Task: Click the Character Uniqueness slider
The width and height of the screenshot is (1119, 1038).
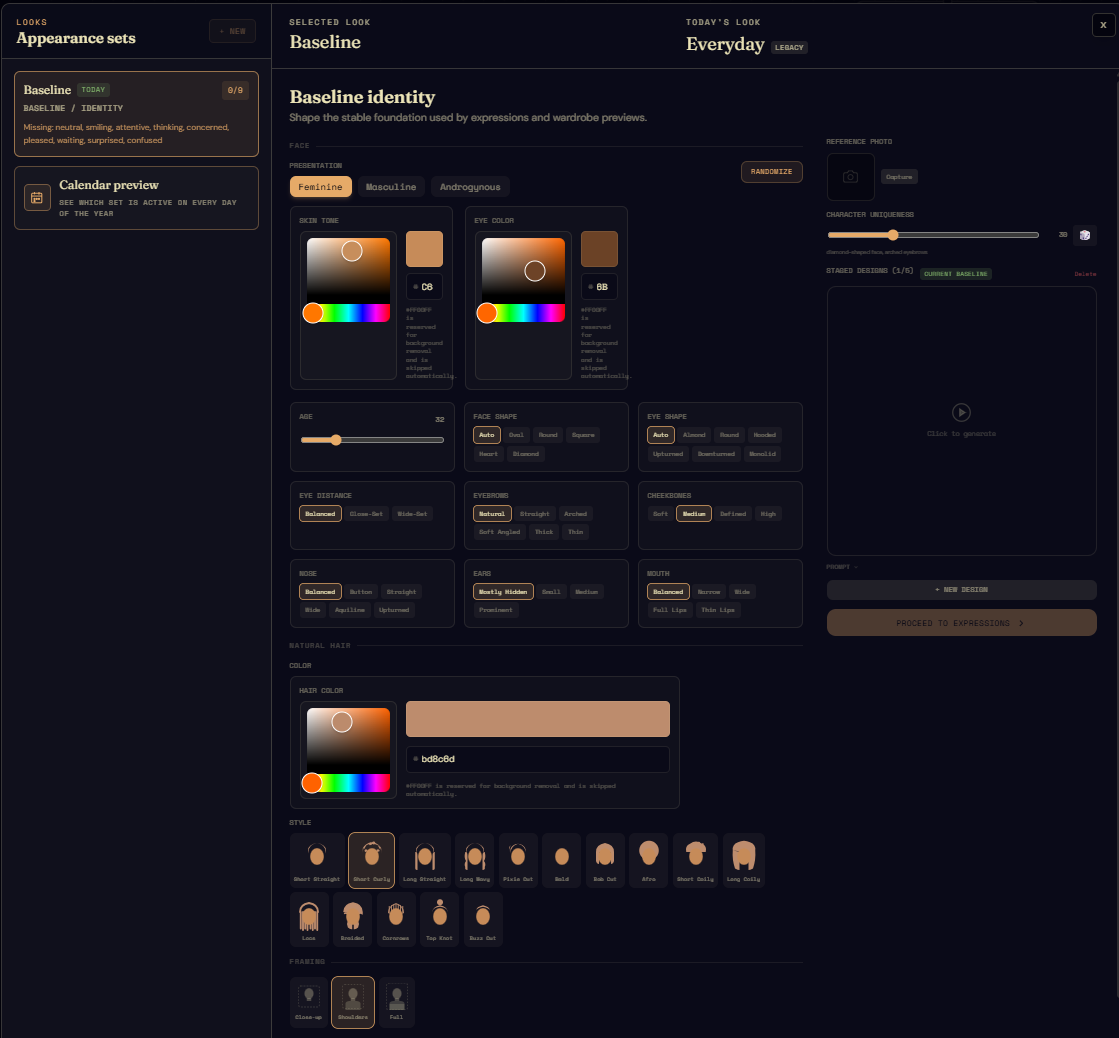Action: tap(933, 235)
